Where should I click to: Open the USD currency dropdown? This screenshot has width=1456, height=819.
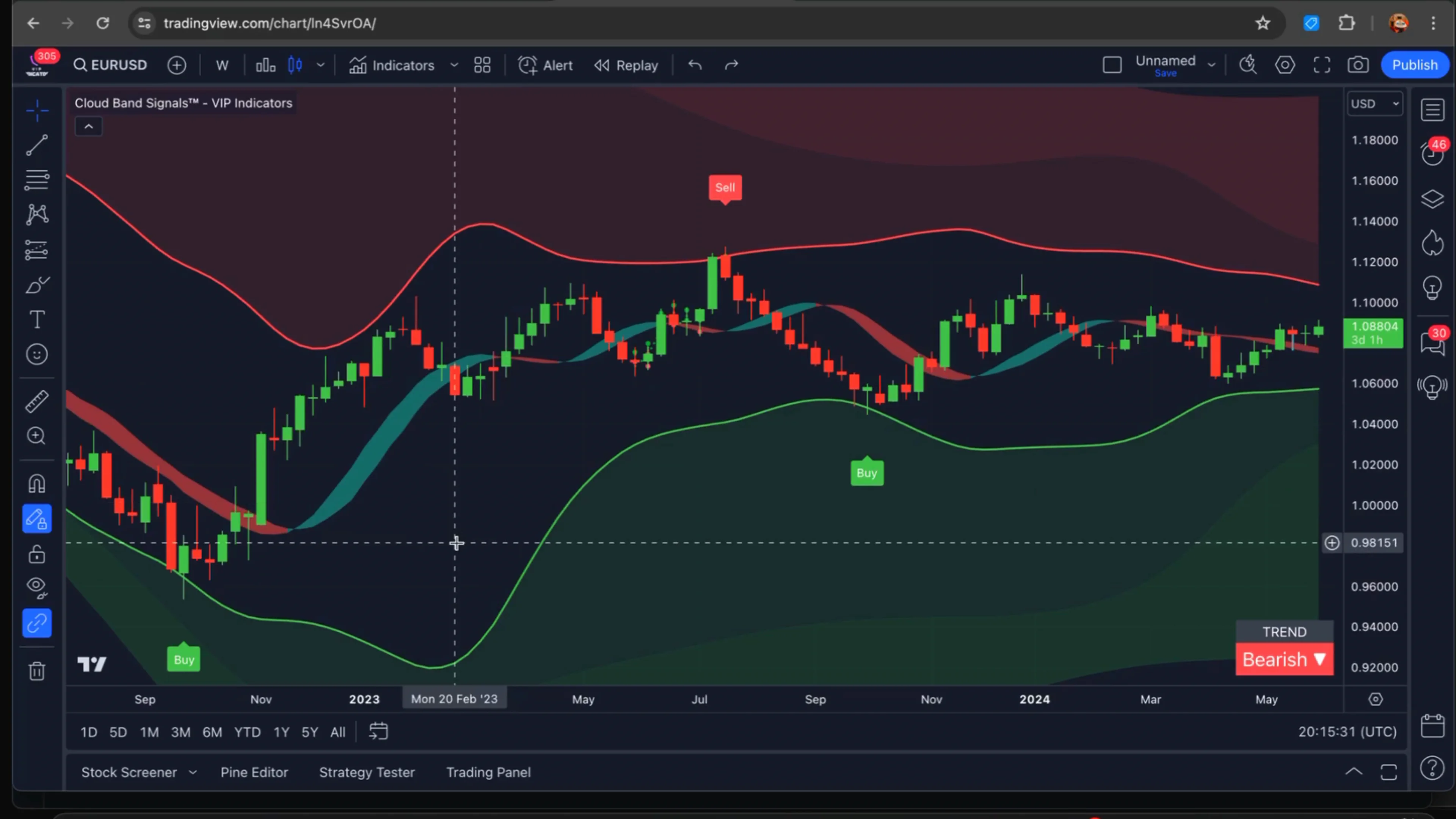pyautogui.click(x=1374, y=103)
